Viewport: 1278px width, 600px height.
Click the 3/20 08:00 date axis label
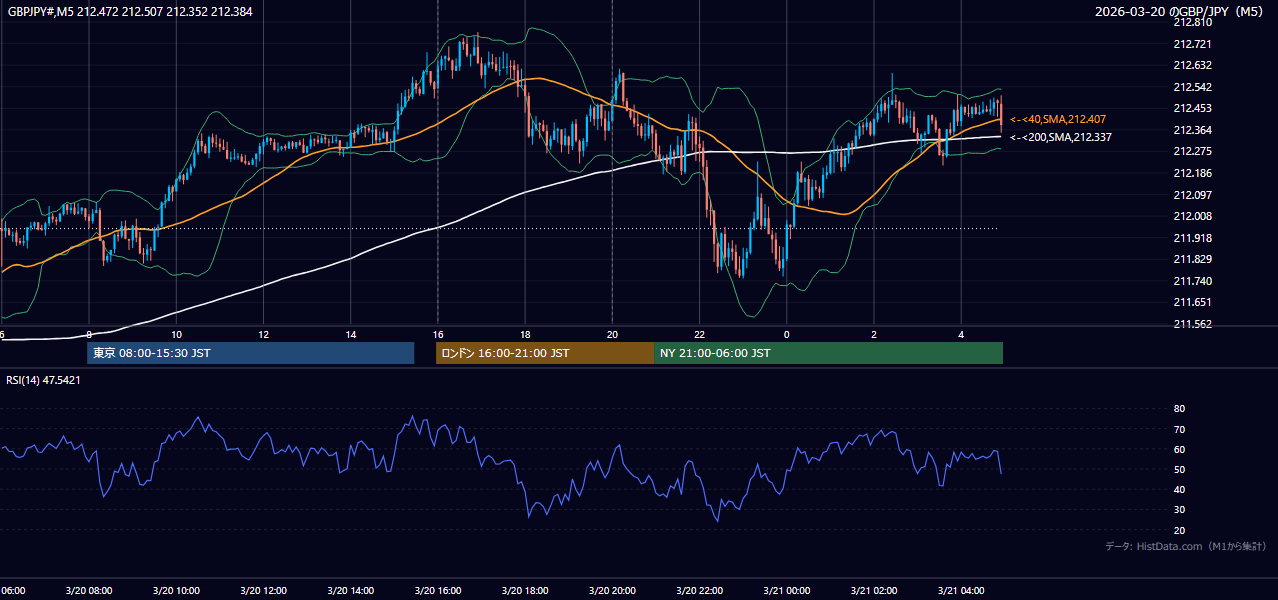(90, 590)
